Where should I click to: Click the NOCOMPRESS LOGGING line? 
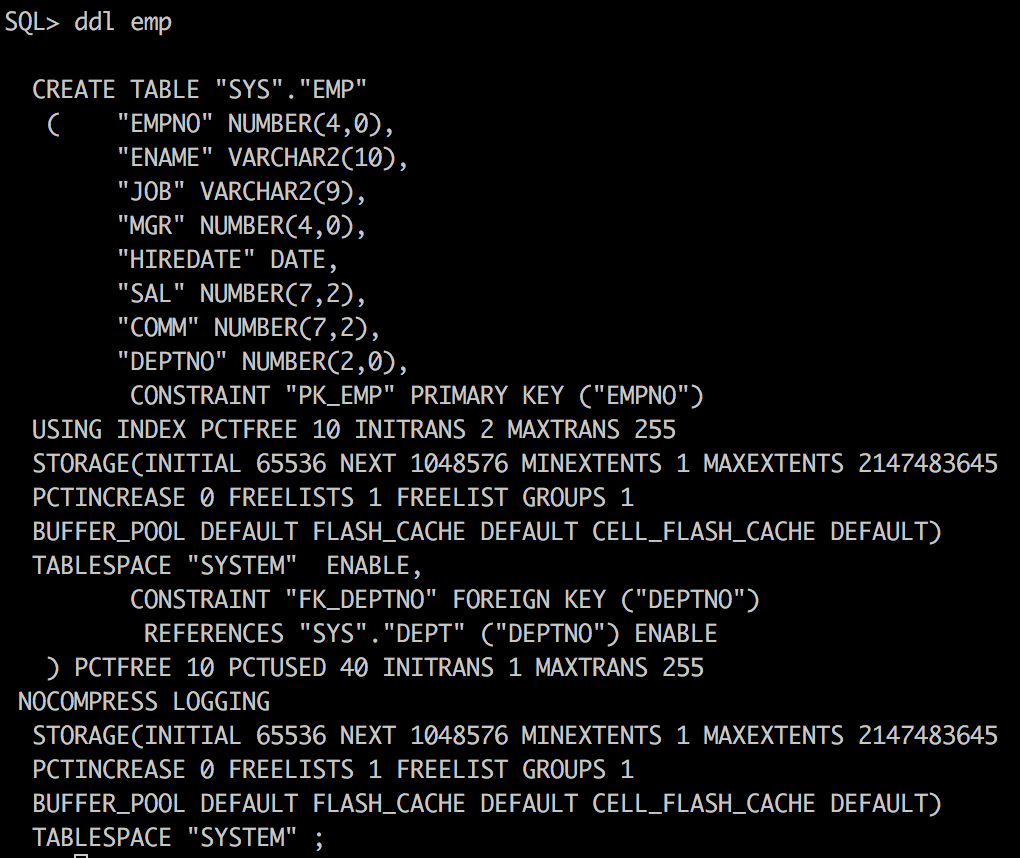click(x=144, y=702)
